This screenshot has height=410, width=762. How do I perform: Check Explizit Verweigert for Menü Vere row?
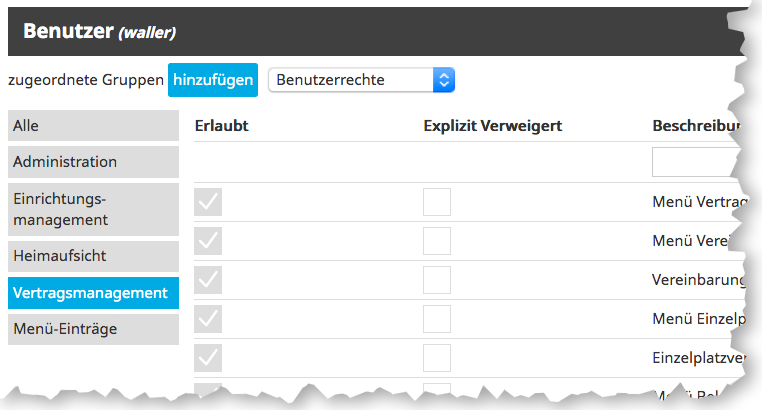coord(437,241)
